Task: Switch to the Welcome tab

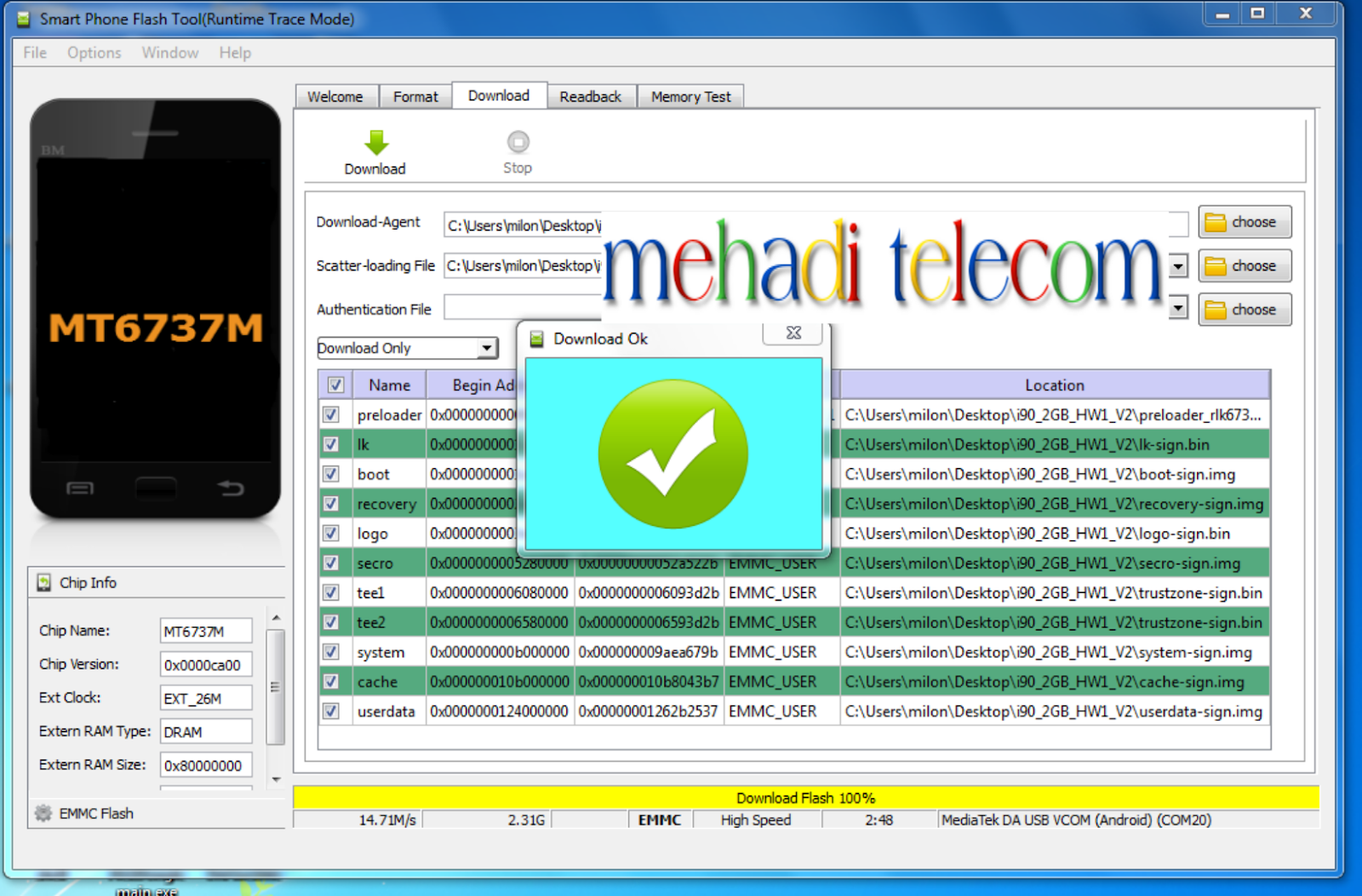Action: click(x=335, y=97)
